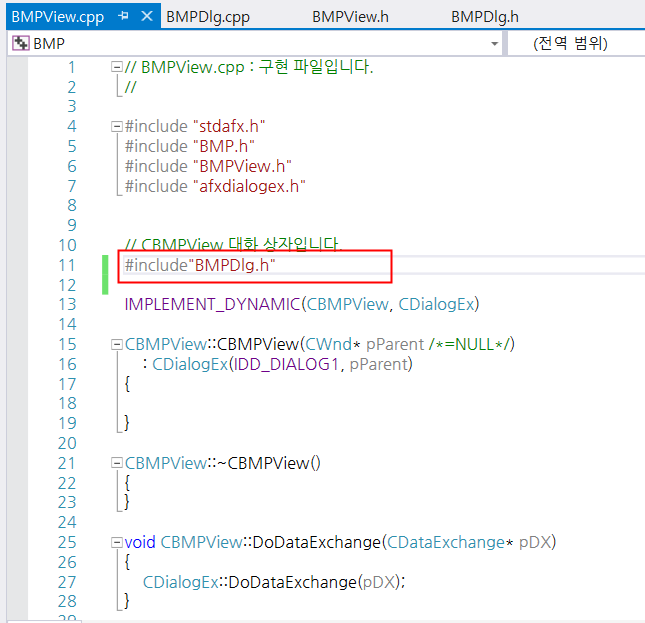Viewport: 645px width, 623px height.
Task: Collapse the ~CBMPView destructor at line 21
Action: 117,463
